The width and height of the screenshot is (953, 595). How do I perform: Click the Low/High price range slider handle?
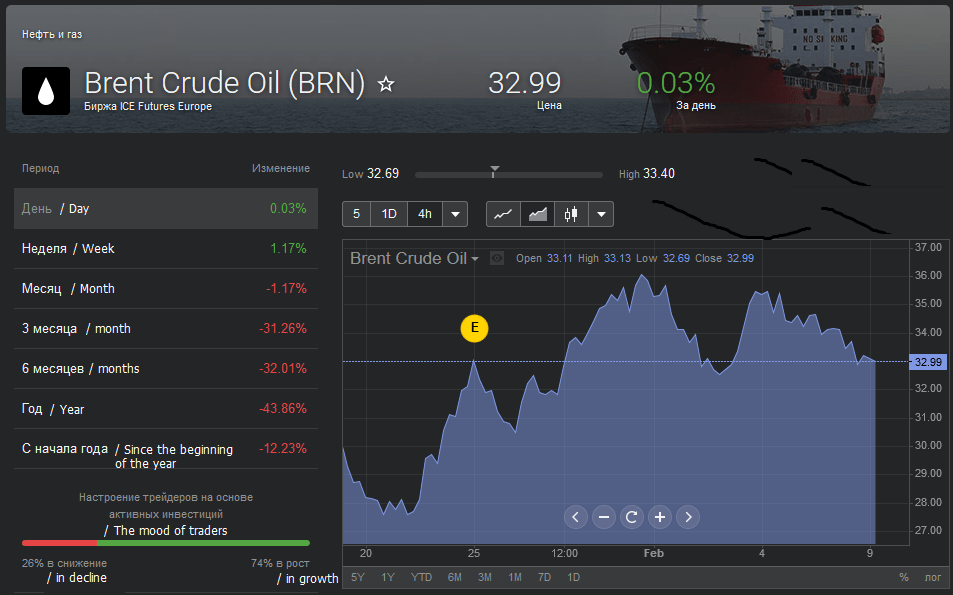[x=494, y=170]
